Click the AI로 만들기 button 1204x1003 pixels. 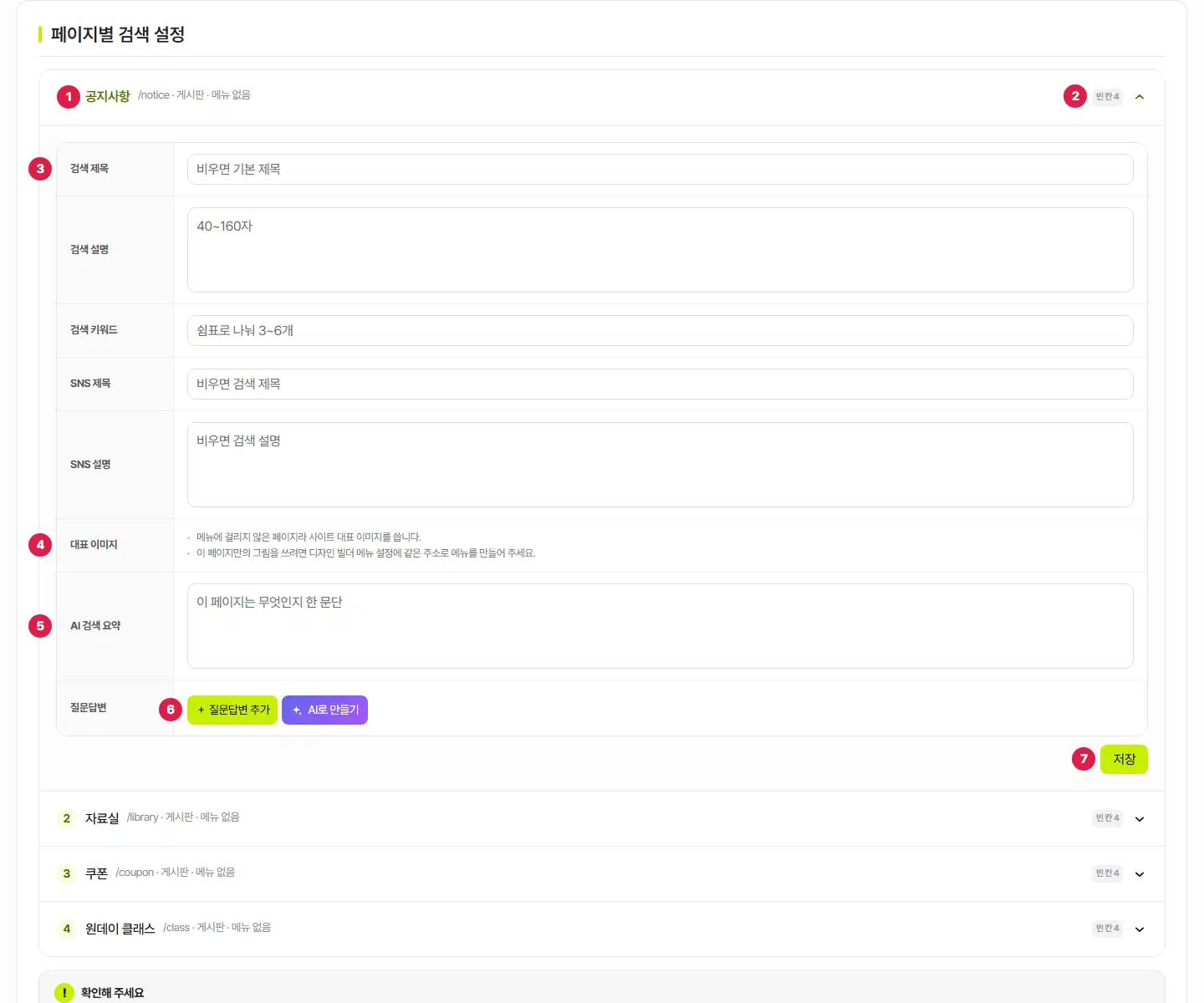point(324,710)
